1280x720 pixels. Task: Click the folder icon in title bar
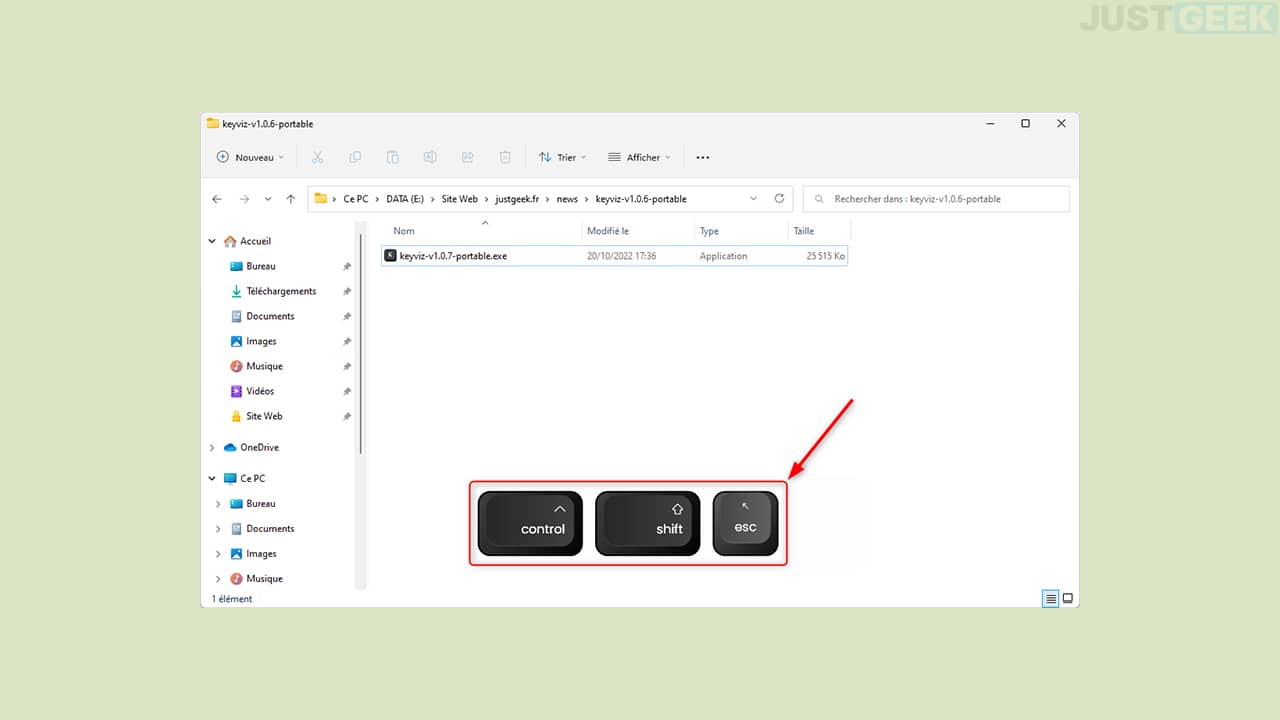[x=212, y=123]
